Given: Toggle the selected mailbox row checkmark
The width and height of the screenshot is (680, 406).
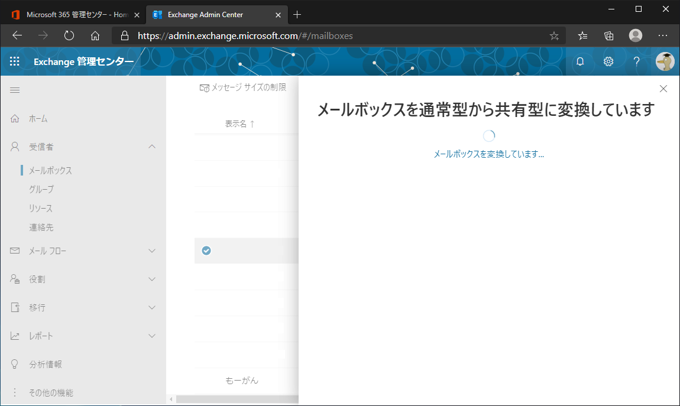Looking at the screenshot, I should pyautogui.click(x=206, y=250).
